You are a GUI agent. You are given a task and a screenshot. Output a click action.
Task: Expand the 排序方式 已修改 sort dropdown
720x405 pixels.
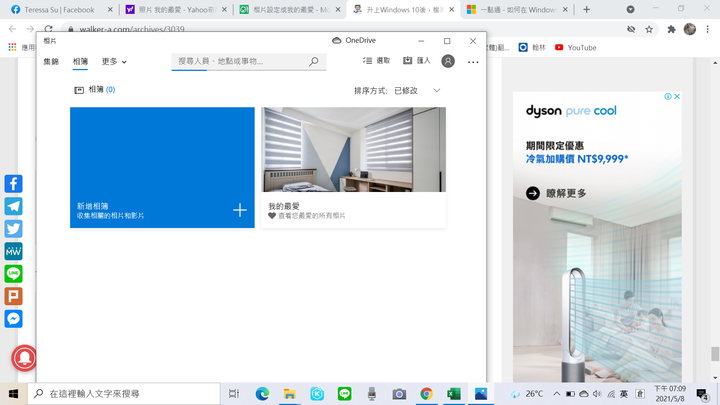[x=397, y=90]
